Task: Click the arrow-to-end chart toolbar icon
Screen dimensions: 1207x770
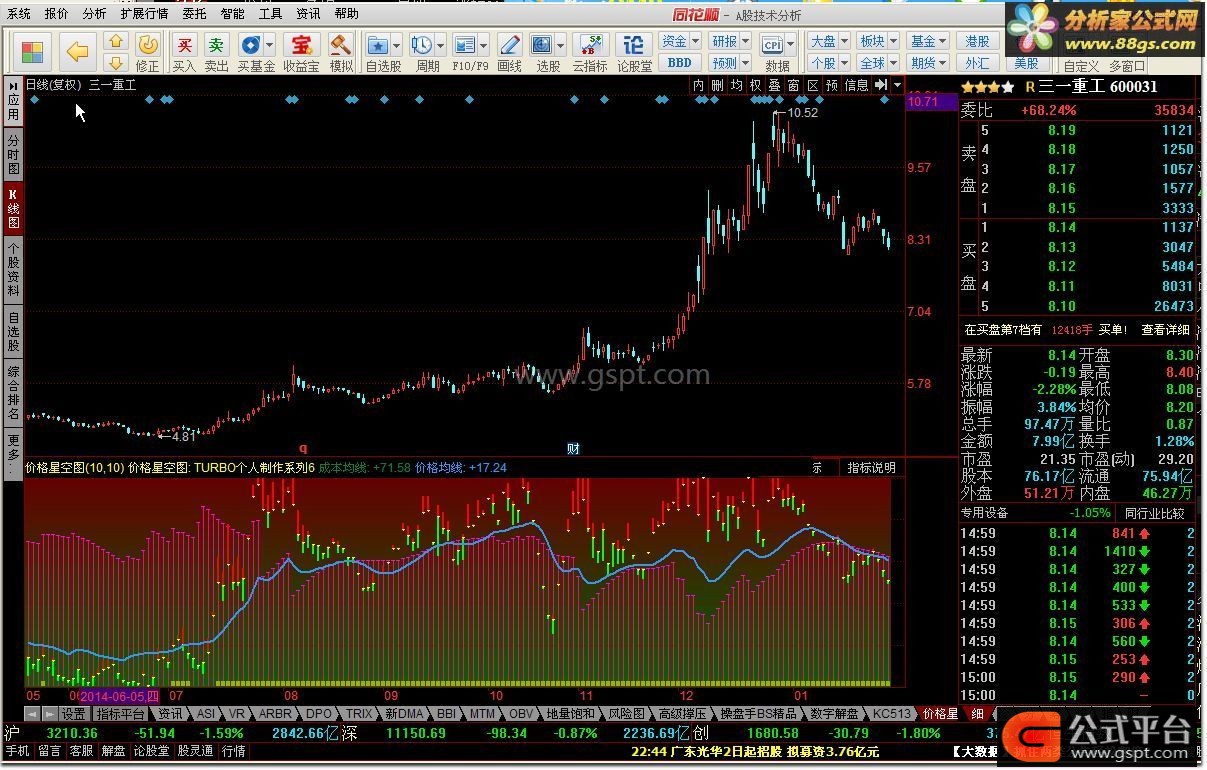Action: pos(881,85)
